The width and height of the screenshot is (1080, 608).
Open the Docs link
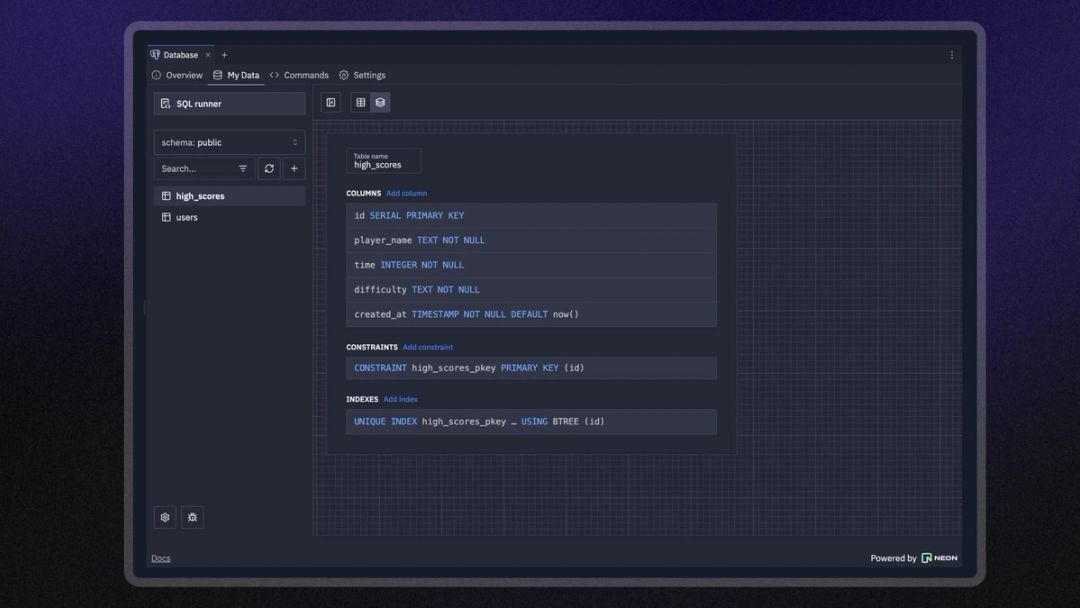coord(161,558)
